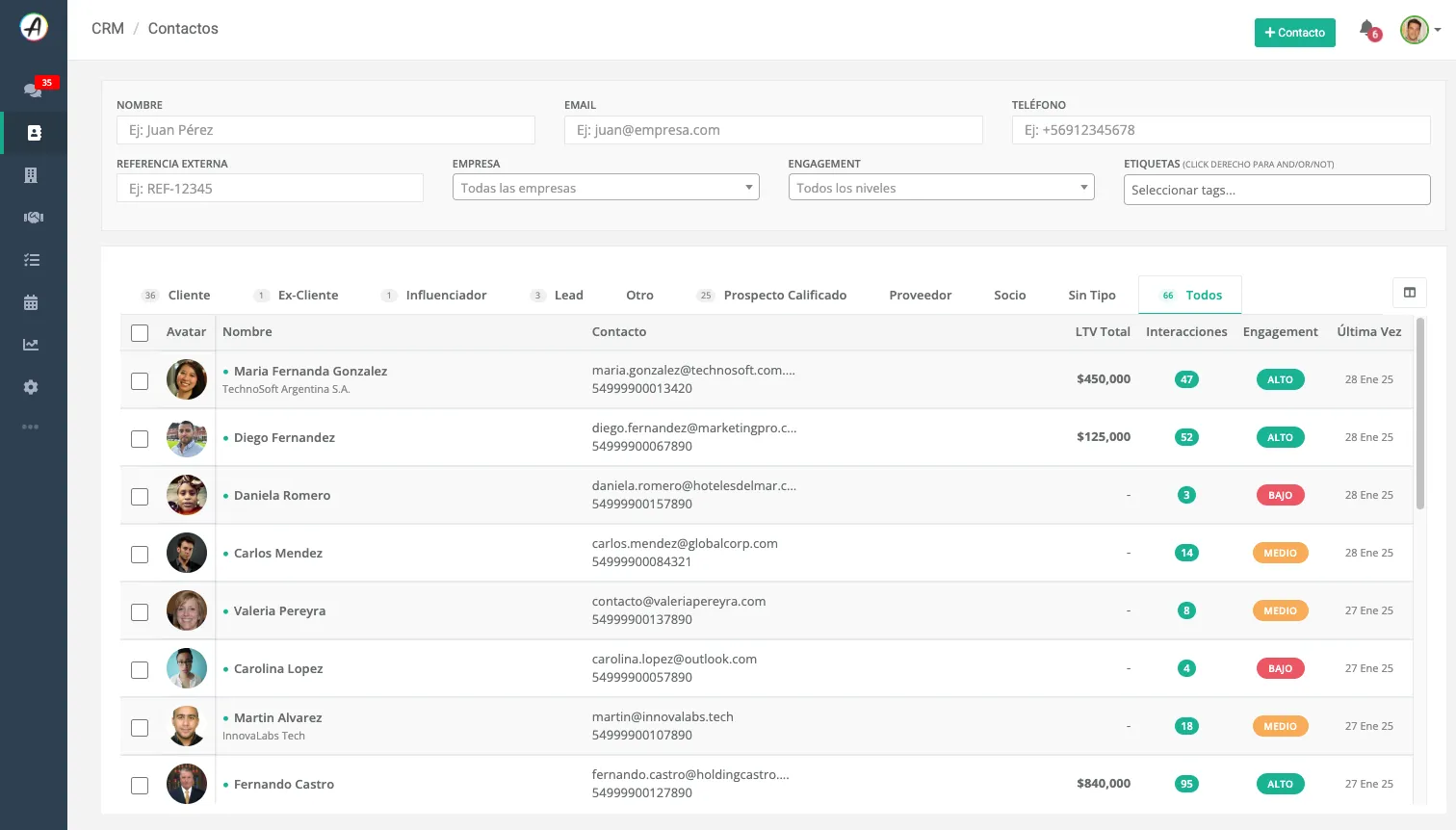Open the settings gear icon in sidebar
This screenshot has width=1456, height=830.
pyautogui.click(x=31, y=387)
